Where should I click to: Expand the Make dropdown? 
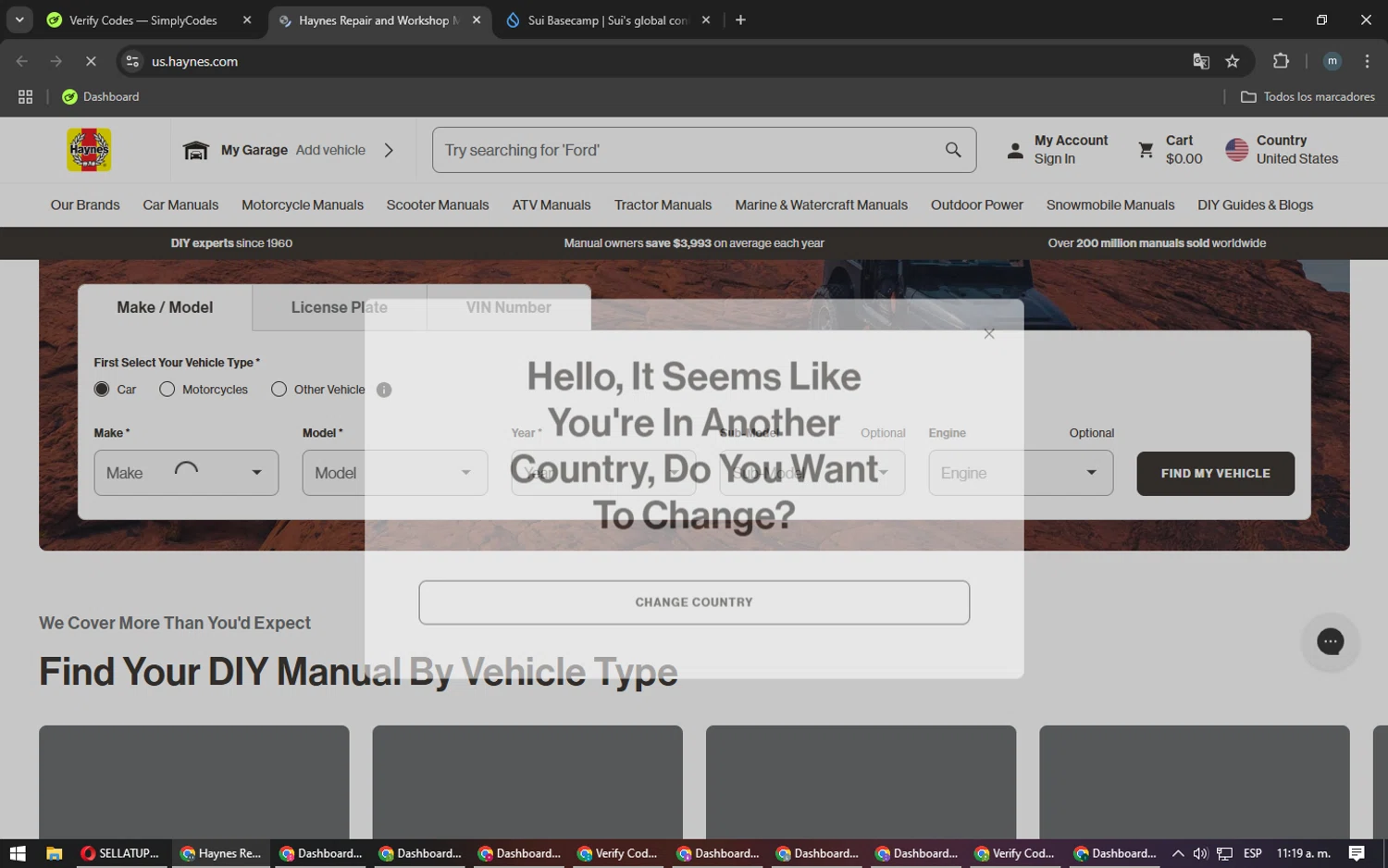(x=186, y=473)
